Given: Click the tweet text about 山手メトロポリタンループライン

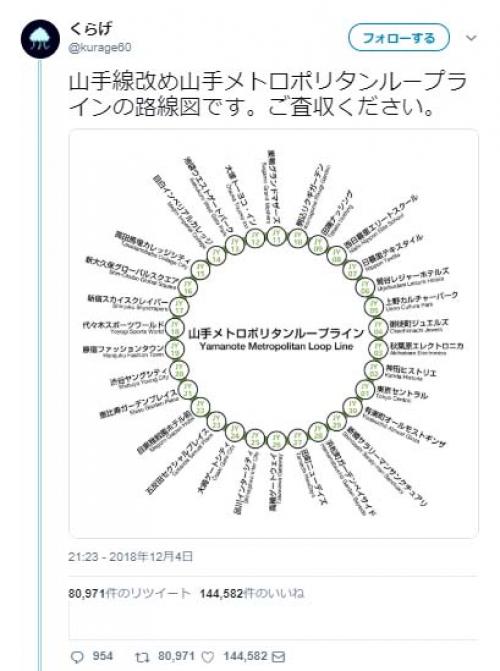Looking at the screenshot, I should pos(267,94).
